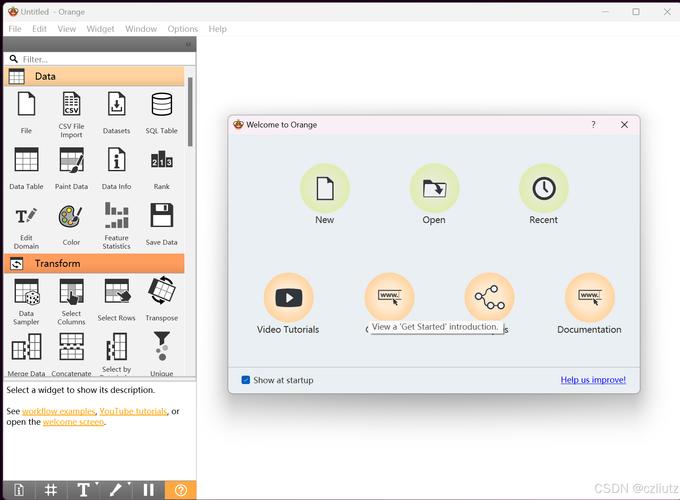Open the Options menu
Screen dimensions: 680x500
click(182, 29)
